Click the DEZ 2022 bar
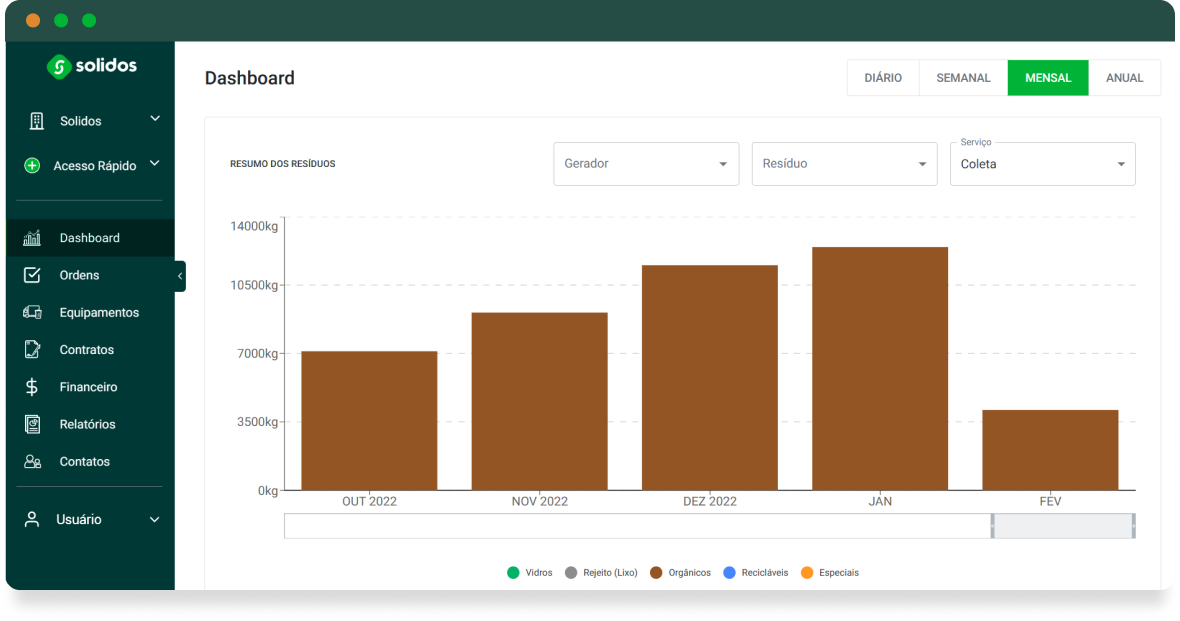This screenshot has height=621, width=1180. [x=710, y=378]
